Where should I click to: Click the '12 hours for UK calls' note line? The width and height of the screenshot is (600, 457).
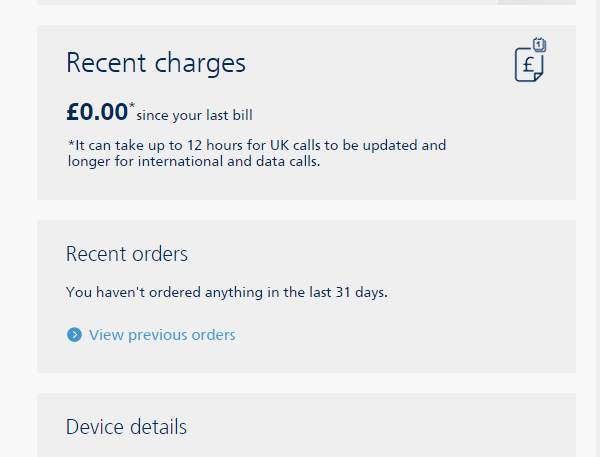click(x=256, y=145)
